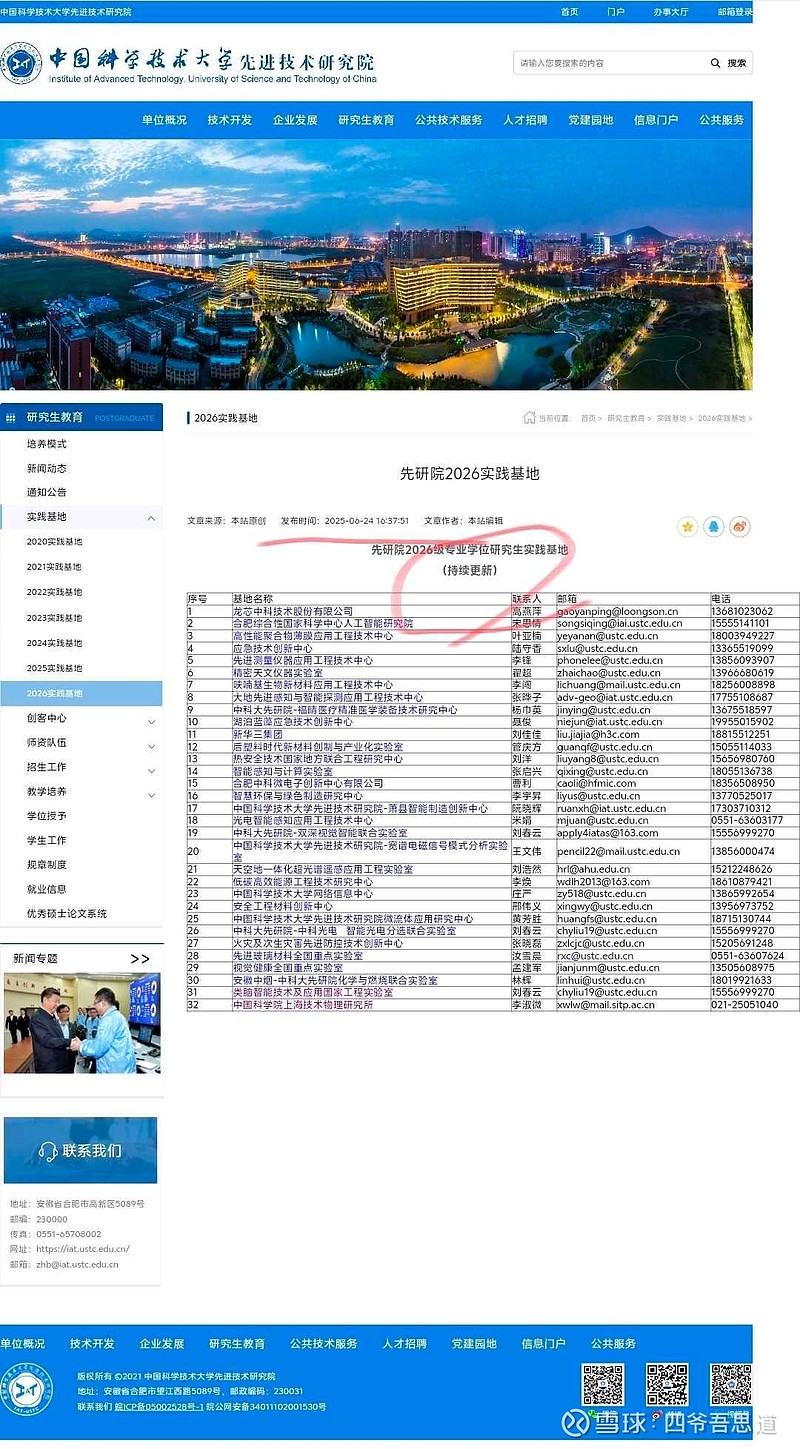
Task: Select the star favorite icon on the article
Action: point(686,525)
